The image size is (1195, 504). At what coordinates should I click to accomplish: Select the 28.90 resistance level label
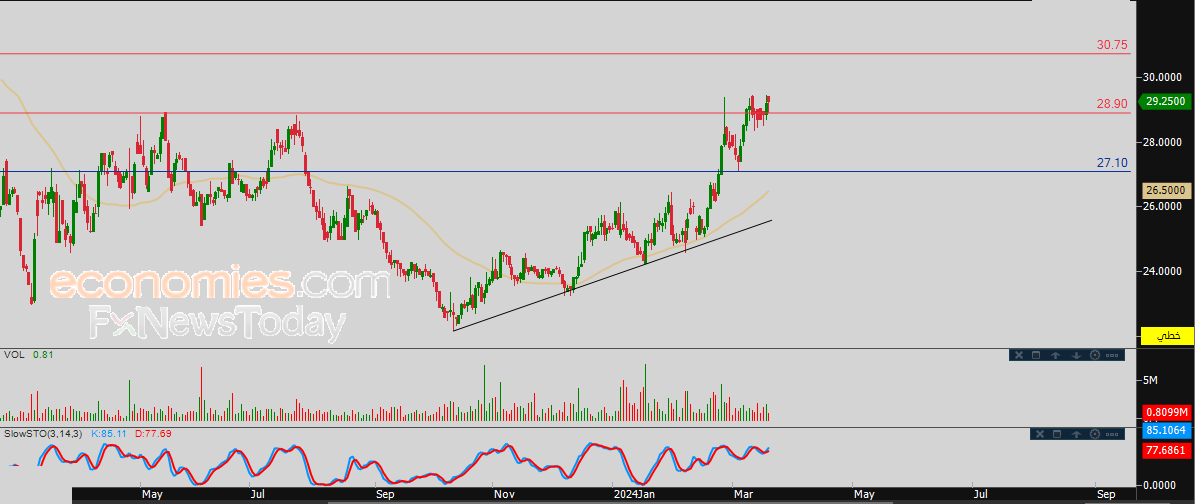pos(1112,104)
